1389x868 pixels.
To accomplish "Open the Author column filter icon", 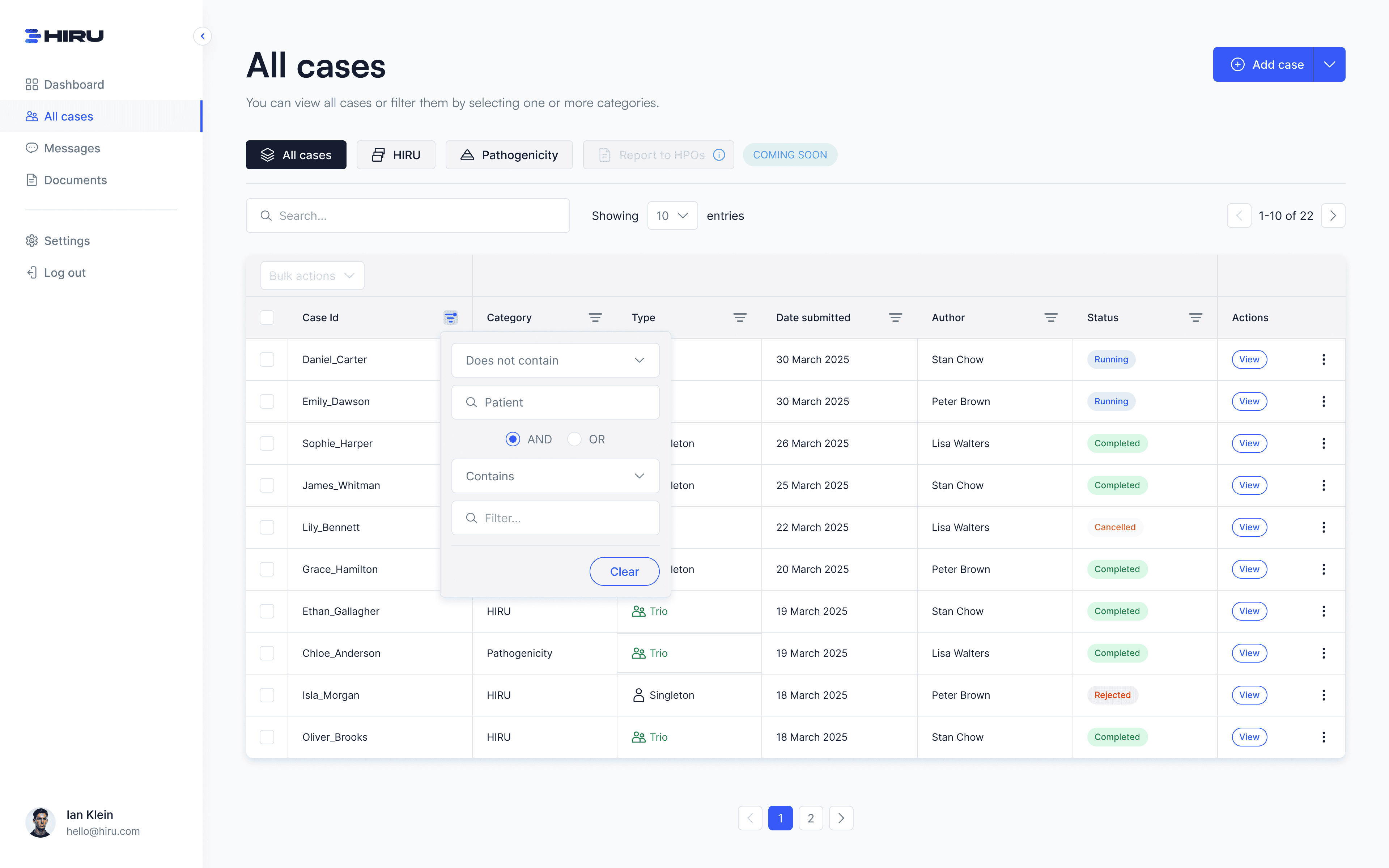I will [x=1051, y=318].
